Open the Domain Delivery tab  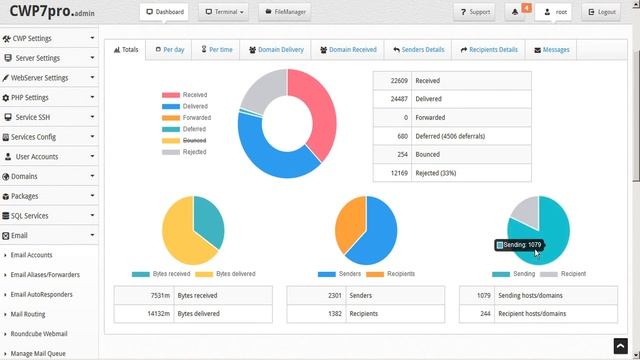276,50
